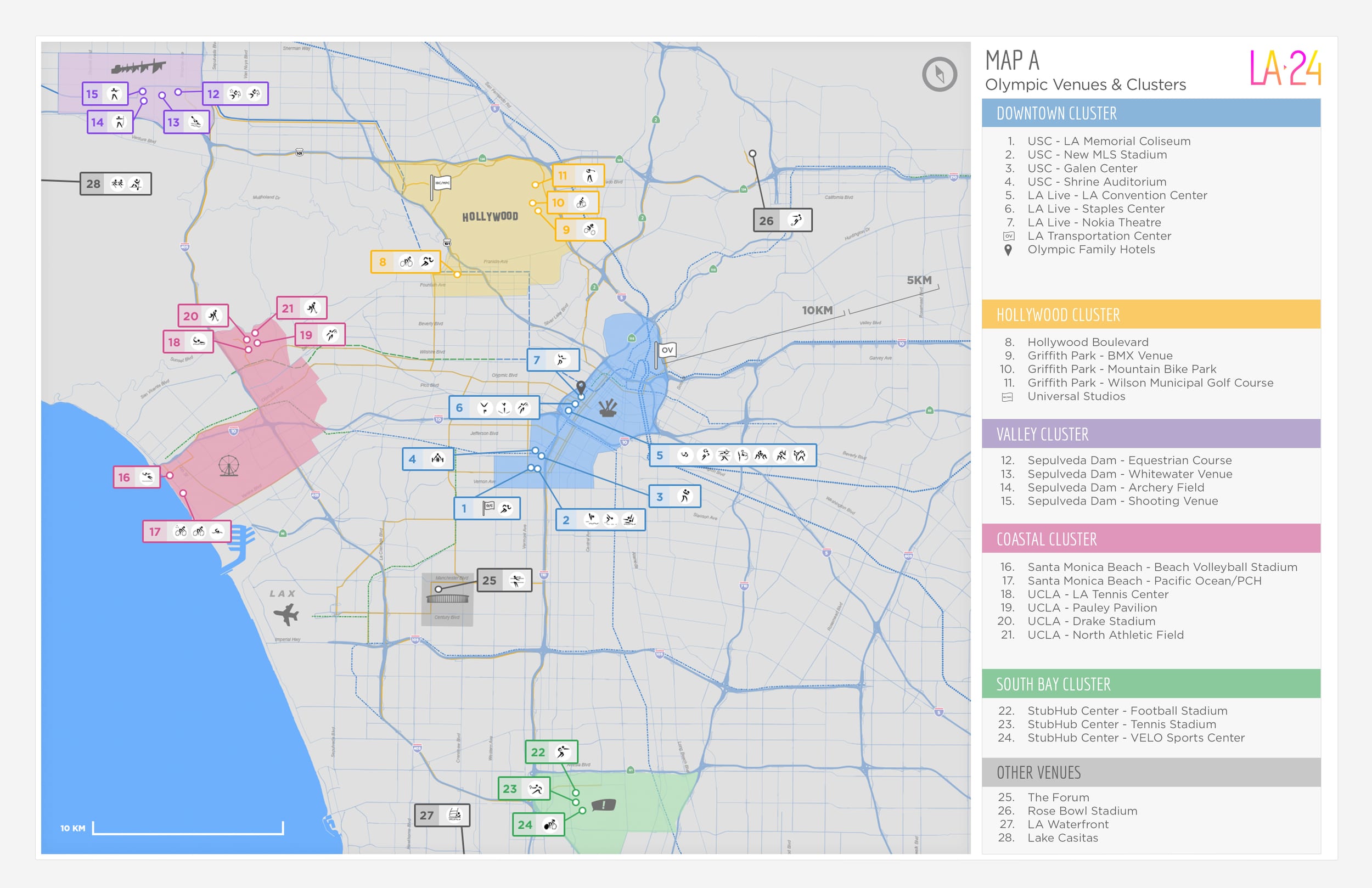This screenshot has width=1372, height=888.
Task: Click legend entry 'LA Live - Staples Center'
Action: pos(1095,209)
